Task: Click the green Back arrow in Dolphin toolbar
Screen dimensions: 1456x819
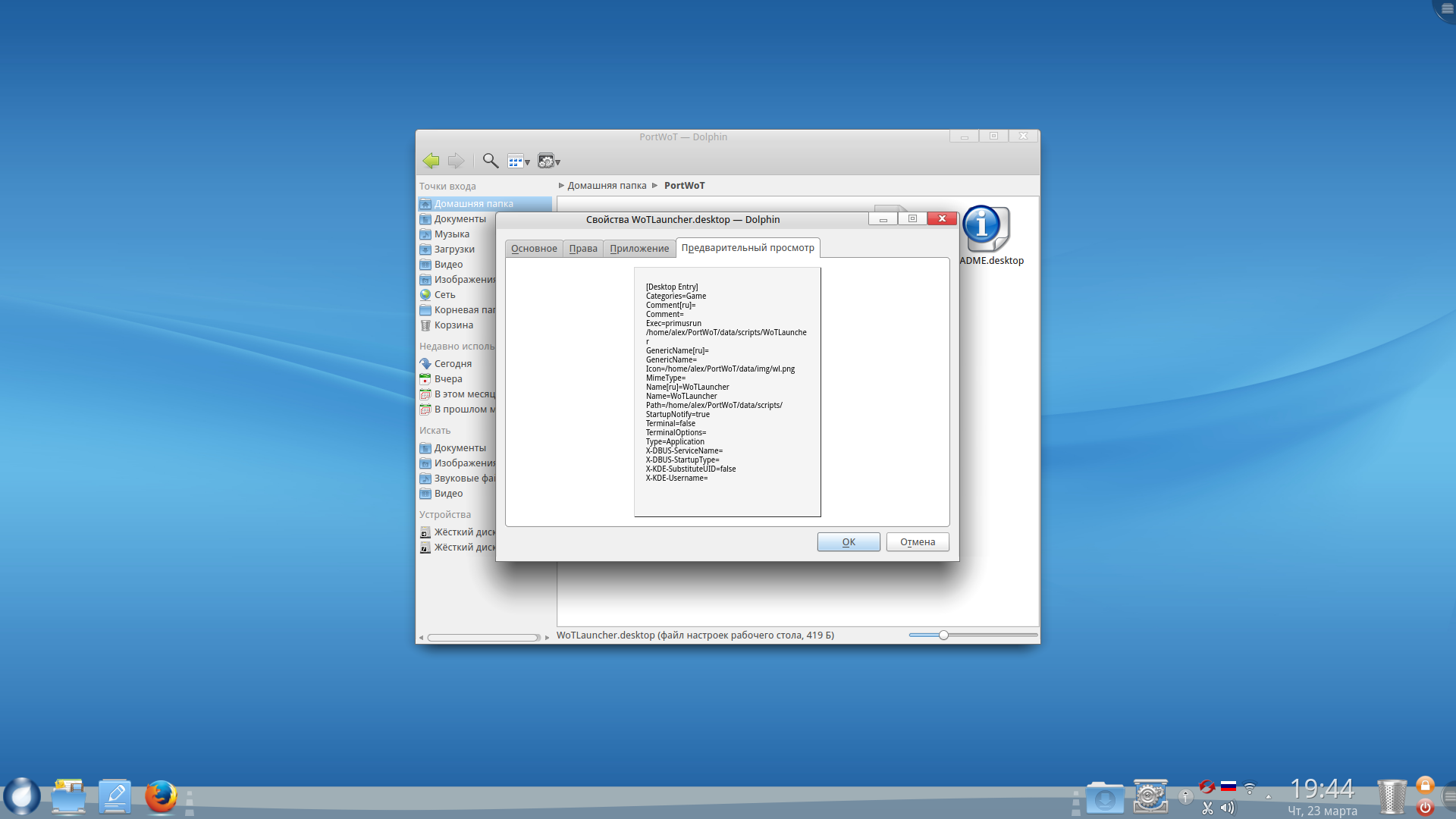Action: pyautogui.click(x=431, y=161)
